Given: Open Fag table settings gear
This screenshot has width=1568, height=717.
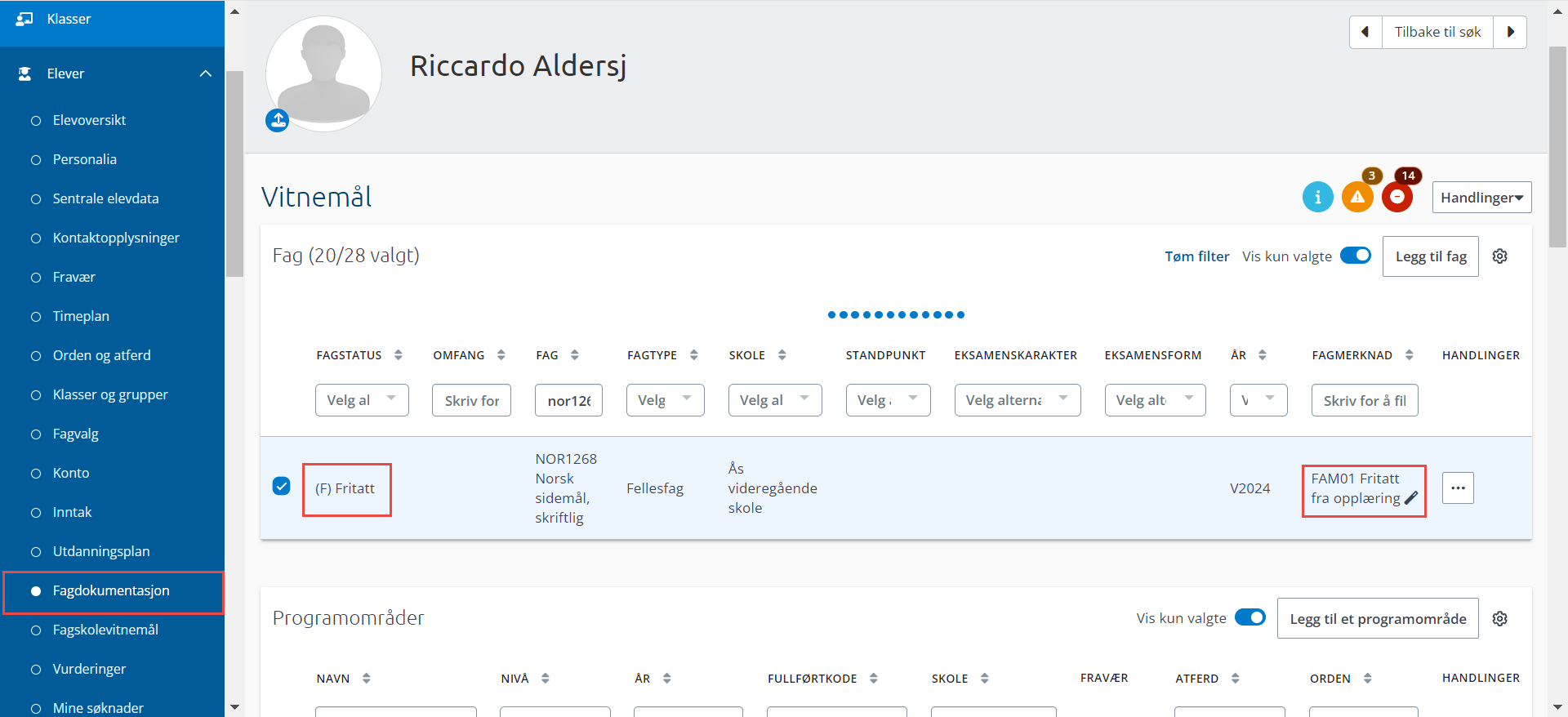Looking at the screenshot, I should click(x=1499, y=256).
